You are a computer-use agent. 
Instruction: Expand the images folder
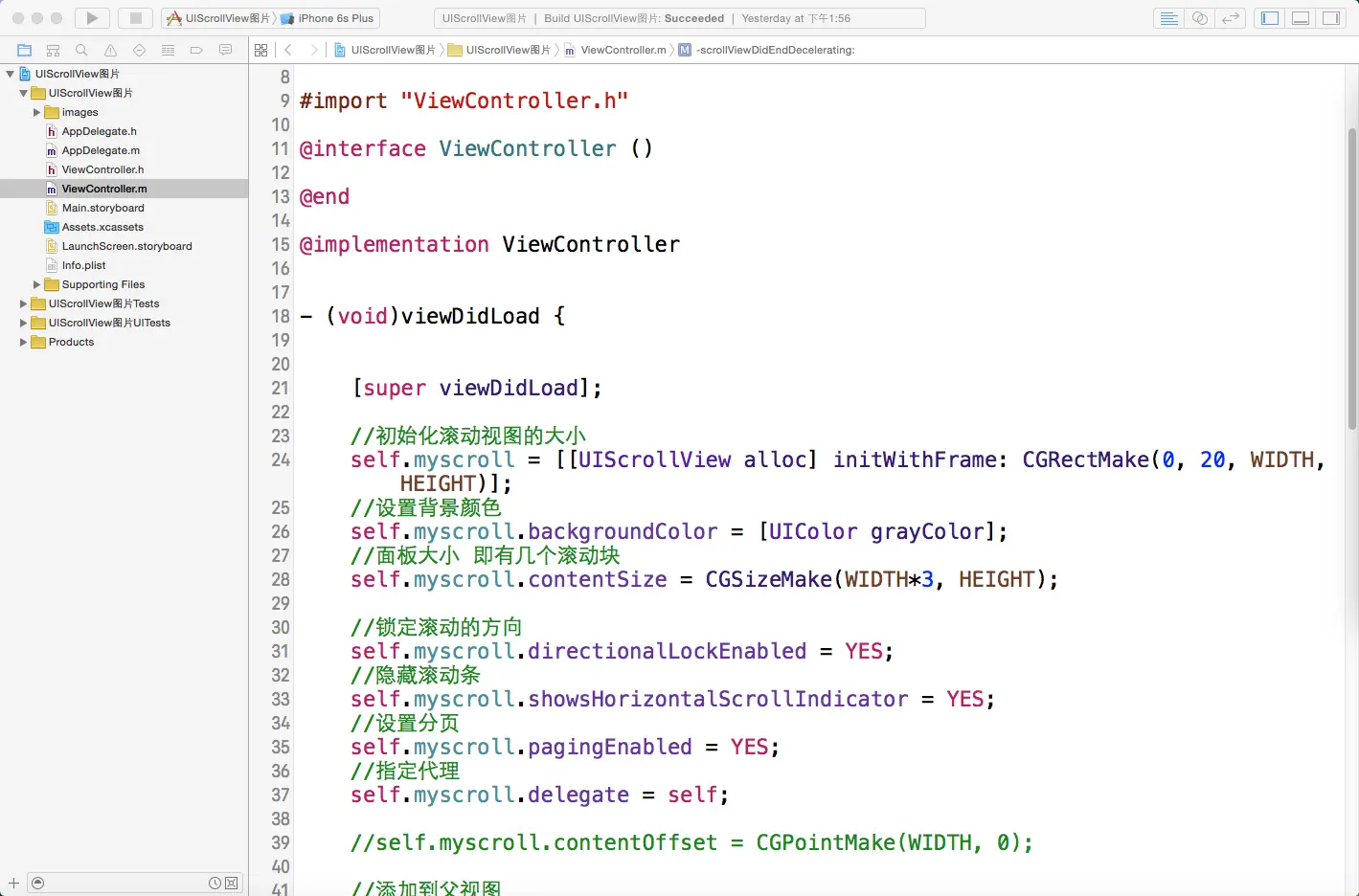click(37, 112)
